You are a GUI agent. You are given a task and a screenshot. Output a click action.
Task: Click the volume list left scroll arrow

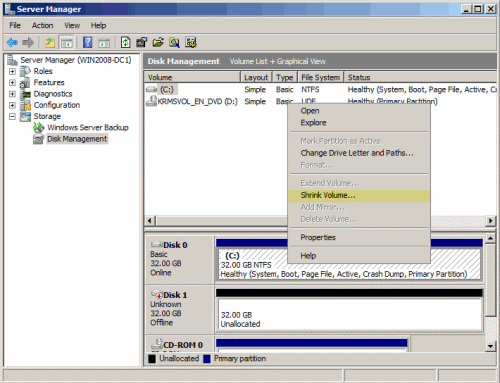tap(150, 221)
